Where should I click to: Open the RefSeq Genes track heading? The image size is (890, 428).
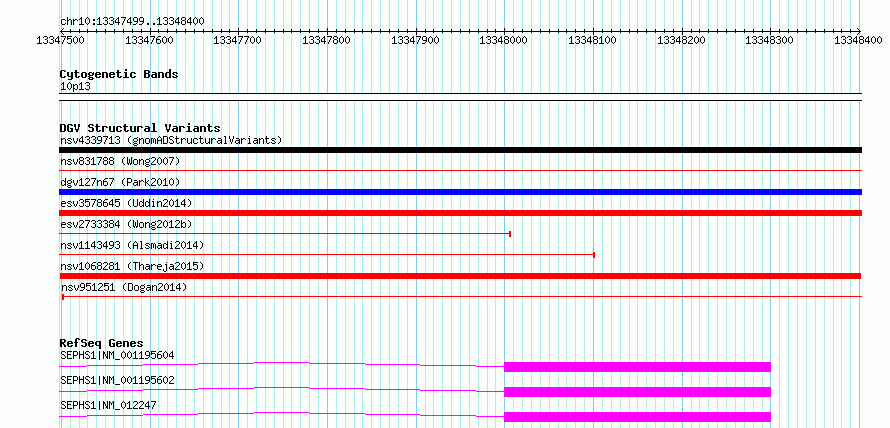pos(102,343)
